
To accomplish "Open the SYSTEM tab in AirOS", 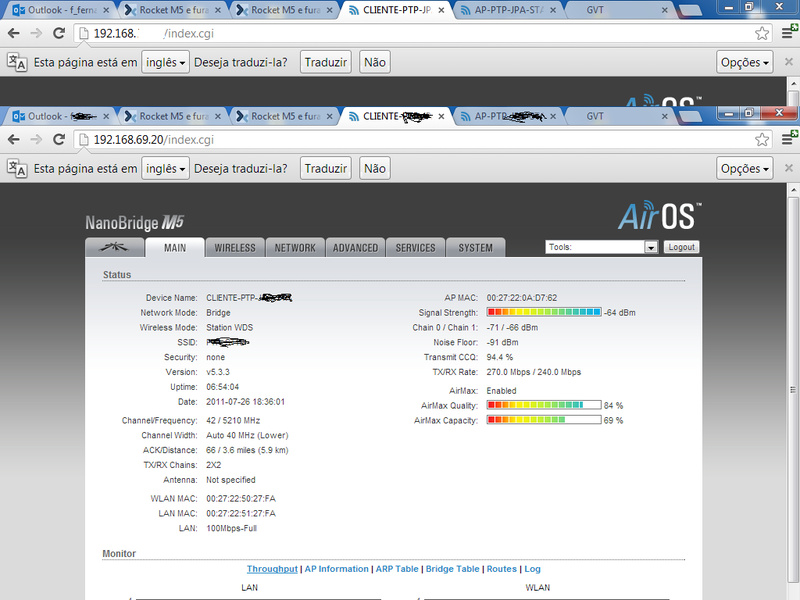I will (476, 247).
